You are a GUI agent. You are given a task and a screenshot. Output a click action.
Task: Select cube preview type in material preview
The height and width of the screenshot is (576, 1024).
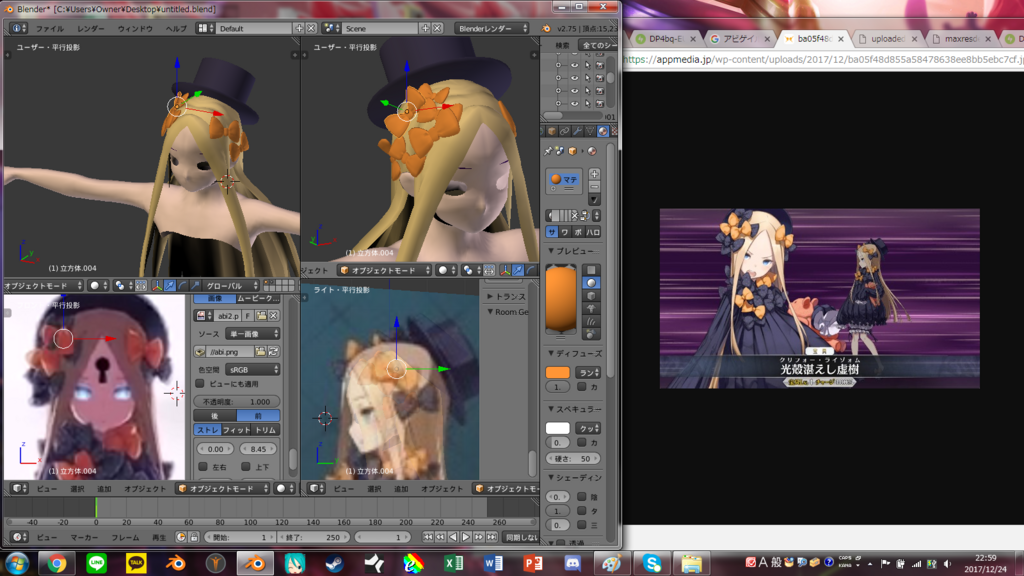tap(590, 296)
